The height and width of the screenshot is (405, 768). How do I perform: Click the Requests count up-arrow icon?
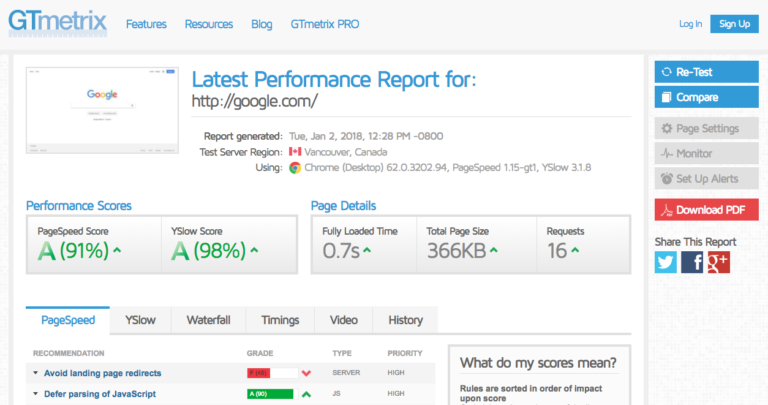pyautogui.click(x=578, y=251)
